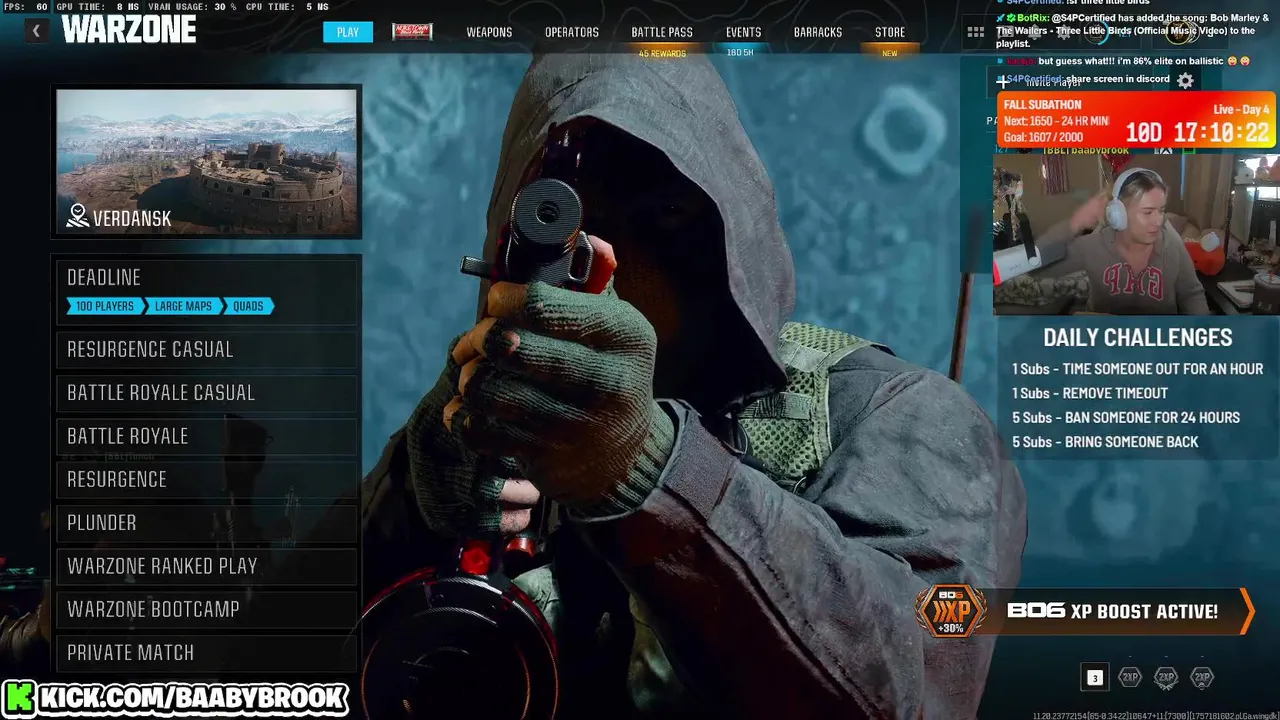The width and height of the screenshot is (1280, 720).
Task: Open the Operators tab
Action: point(572,32)
